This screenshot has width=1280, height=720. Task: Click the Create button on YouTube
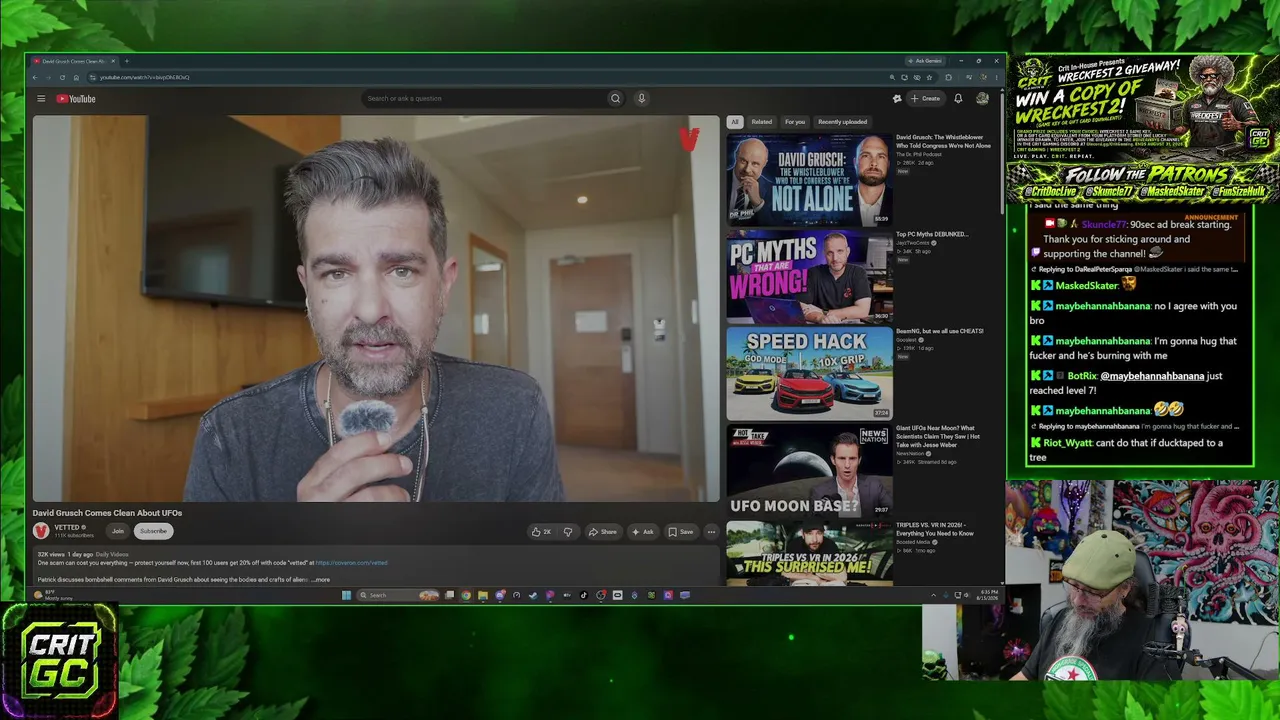(926, 99)
